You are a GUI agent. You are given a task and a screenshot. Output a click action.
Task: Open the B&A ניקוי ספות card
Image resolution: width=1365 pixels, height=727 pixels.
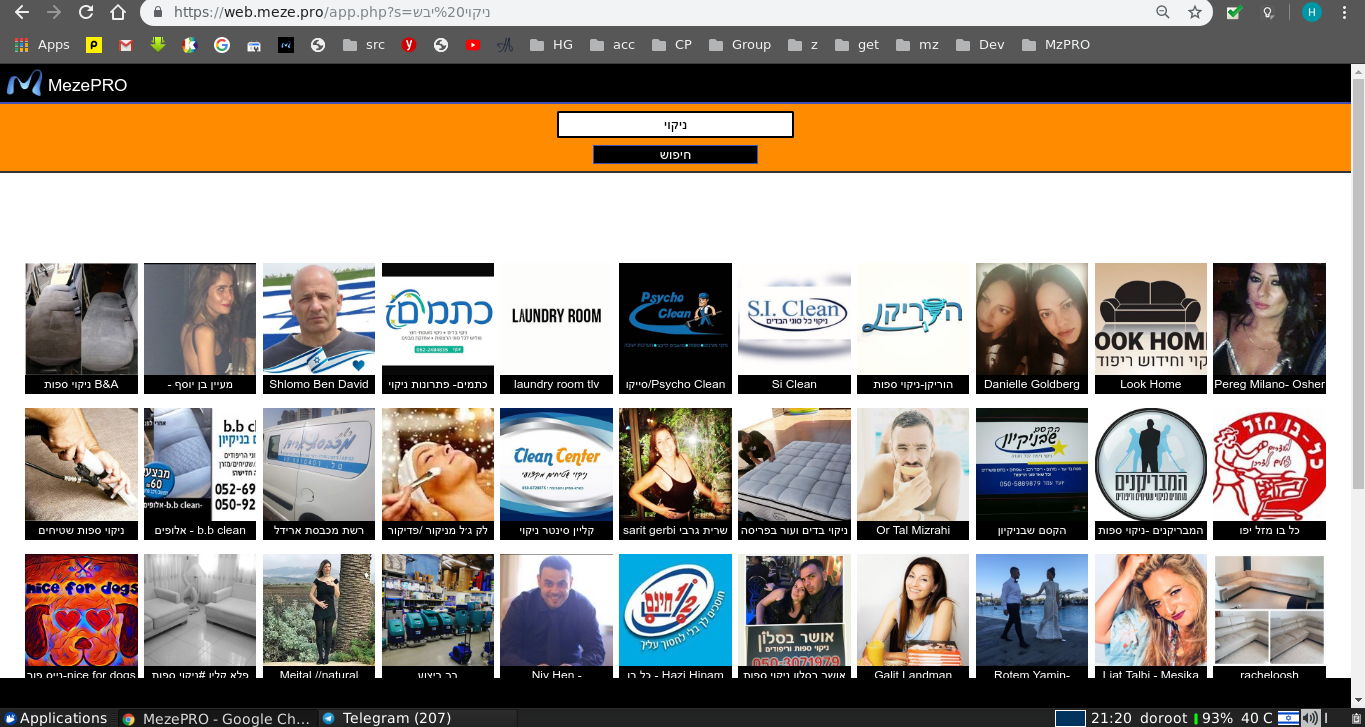(x=81, y=328)
